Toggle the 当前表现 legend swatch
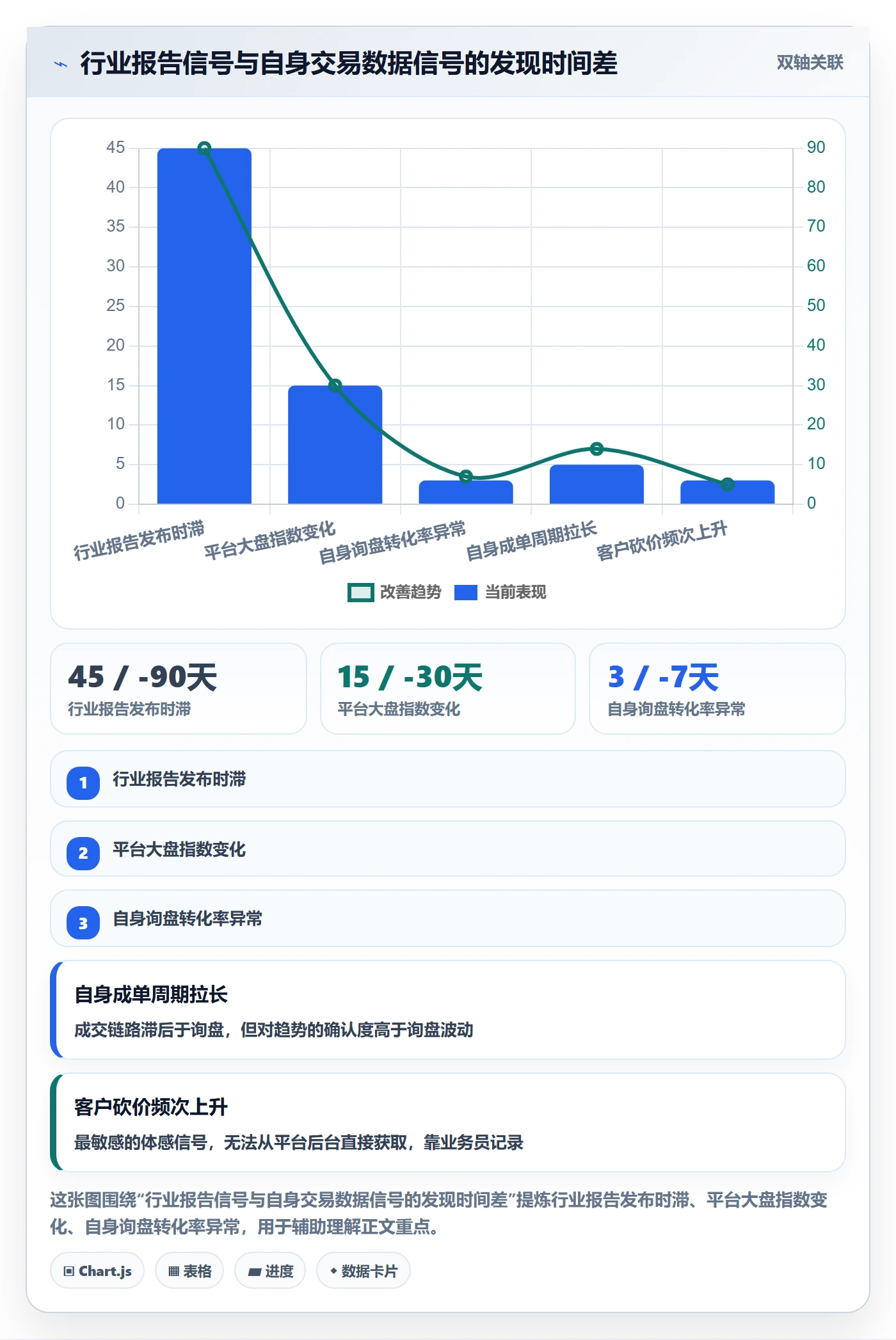Viewport: 896px width, 1340px height. point(466,593)
